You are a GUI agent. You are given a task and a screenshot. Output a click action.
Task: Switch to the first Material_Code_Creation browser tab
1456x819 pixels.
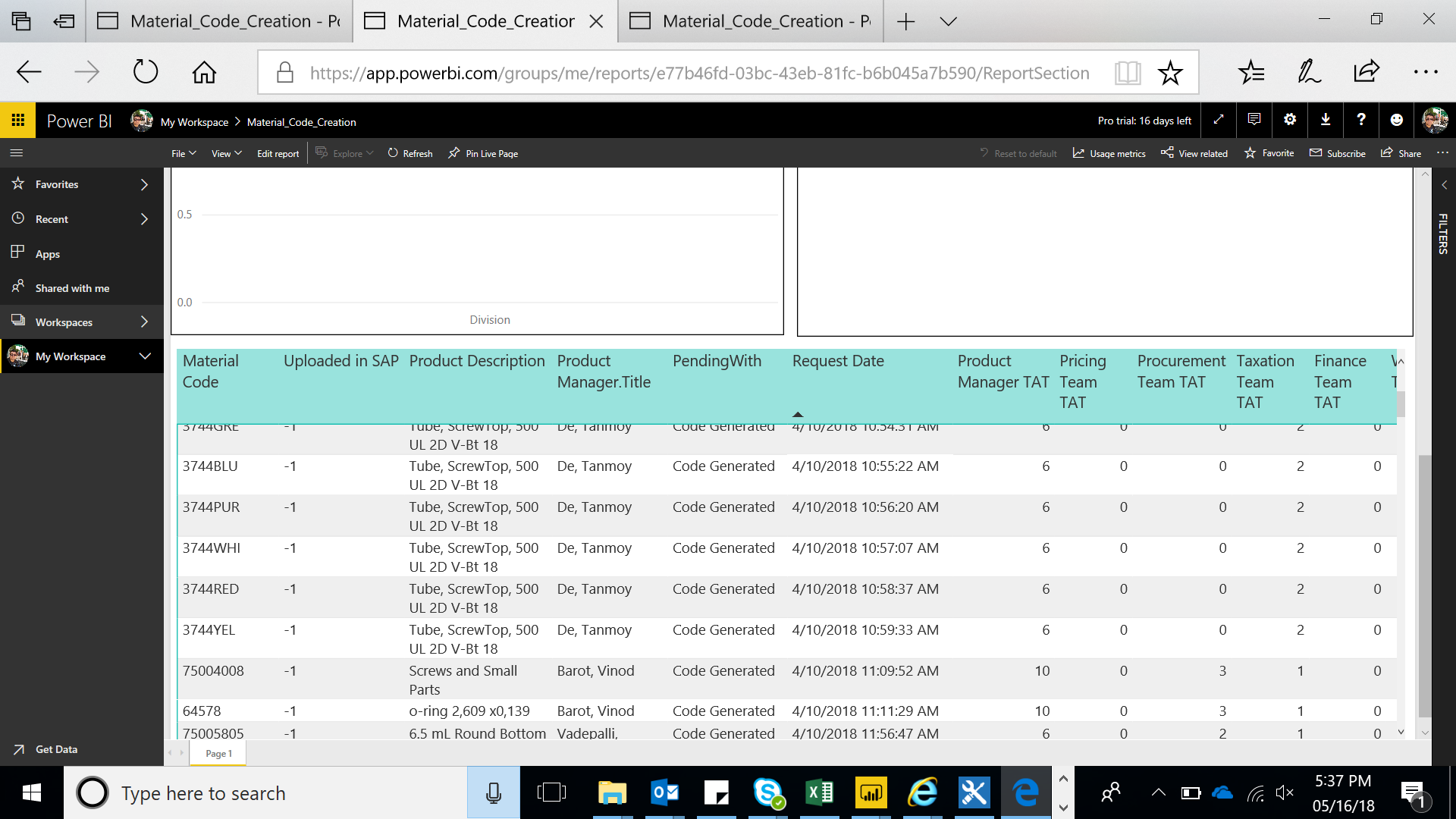(218, 21)
